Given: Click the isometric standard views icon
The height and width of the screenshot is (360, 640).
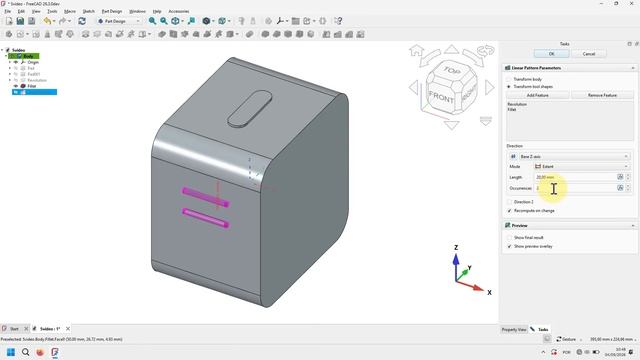Looking at the screenshot, I should (x=175, y=21).
